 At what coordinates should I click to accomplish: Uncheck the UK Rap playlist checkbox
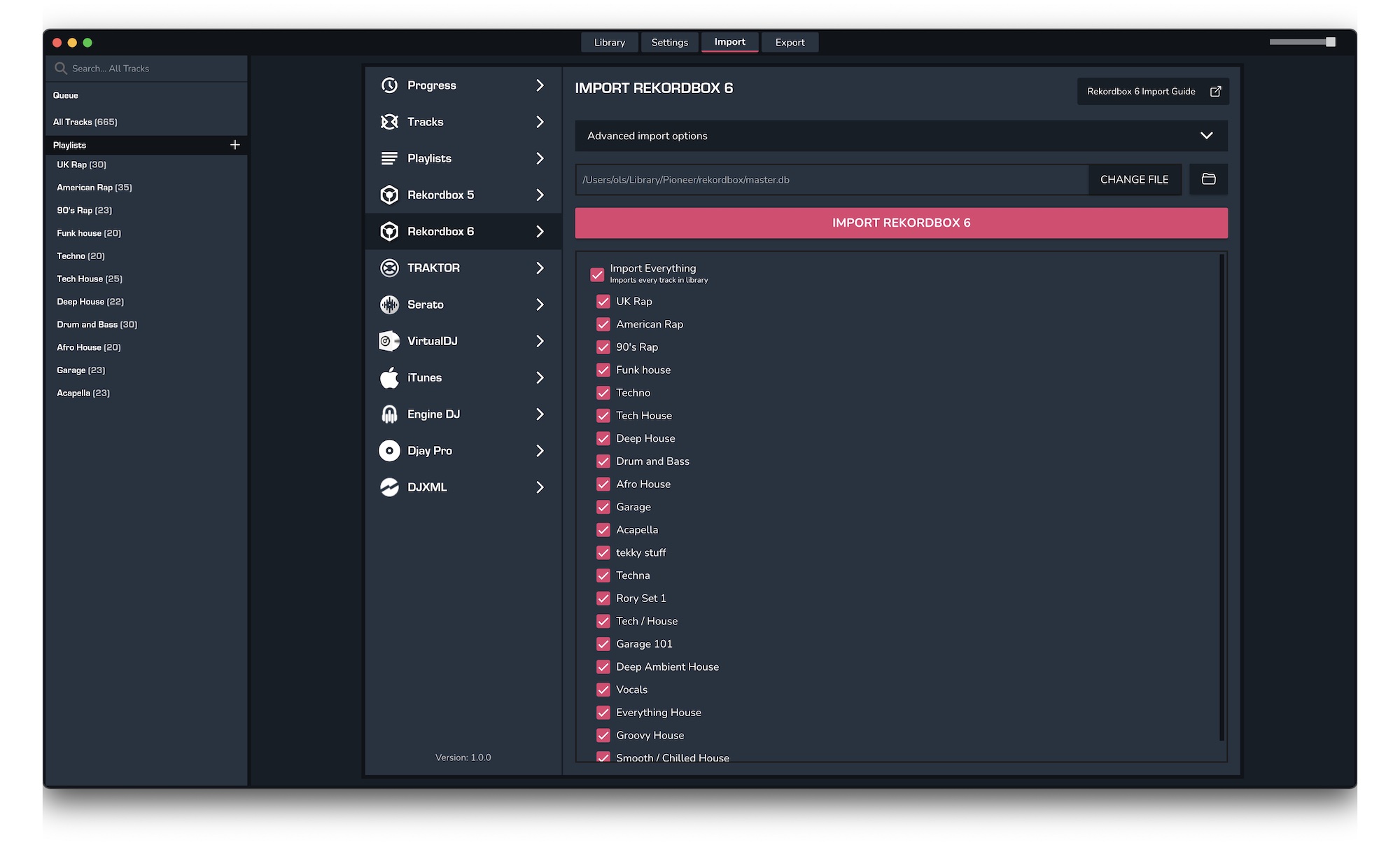[x=603, y=302]
